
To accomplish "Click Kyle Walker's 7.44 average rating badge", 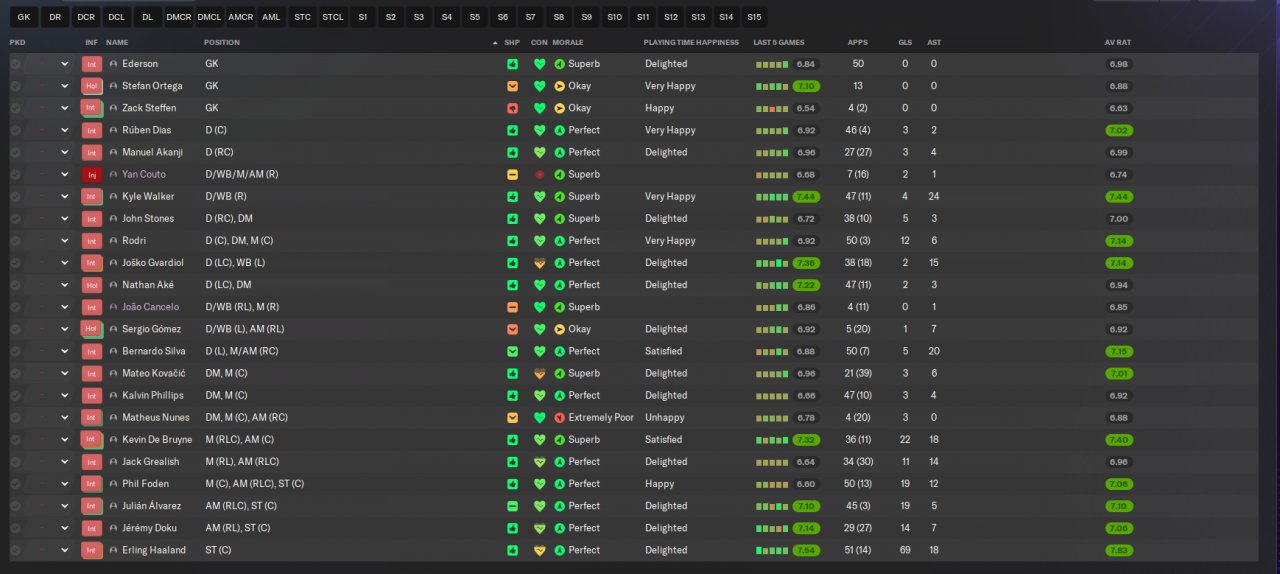I will tap(1119, 197).
